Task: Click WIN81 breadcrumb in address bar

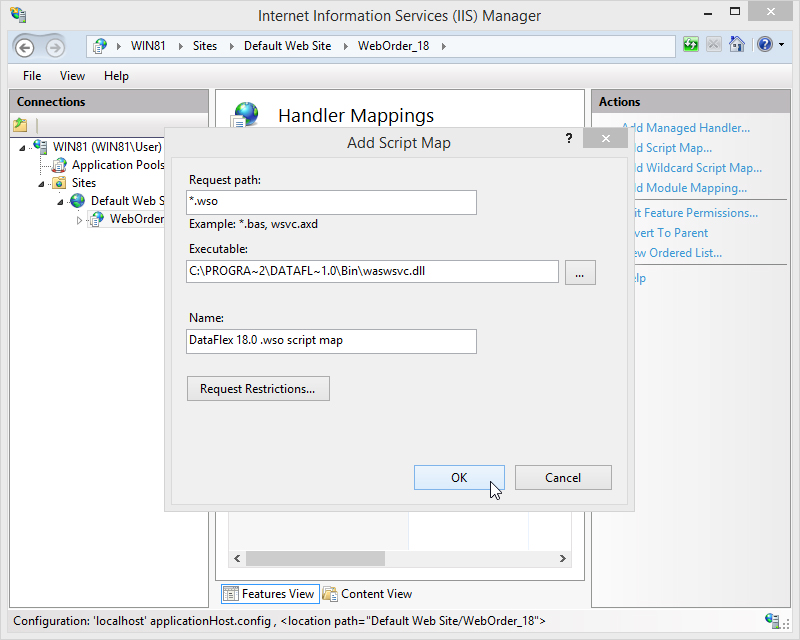Action: tap(148, 46)
